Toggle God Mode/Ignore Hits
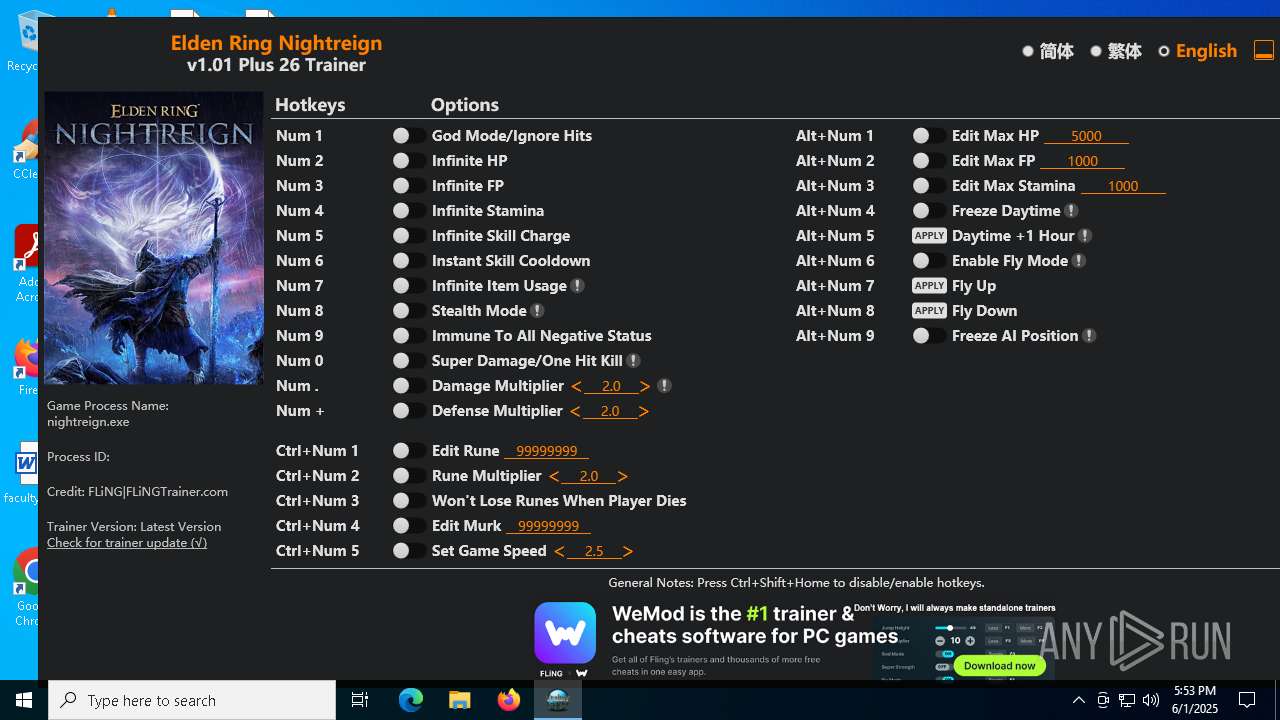 pyautogui.click(x=408, y=136)
